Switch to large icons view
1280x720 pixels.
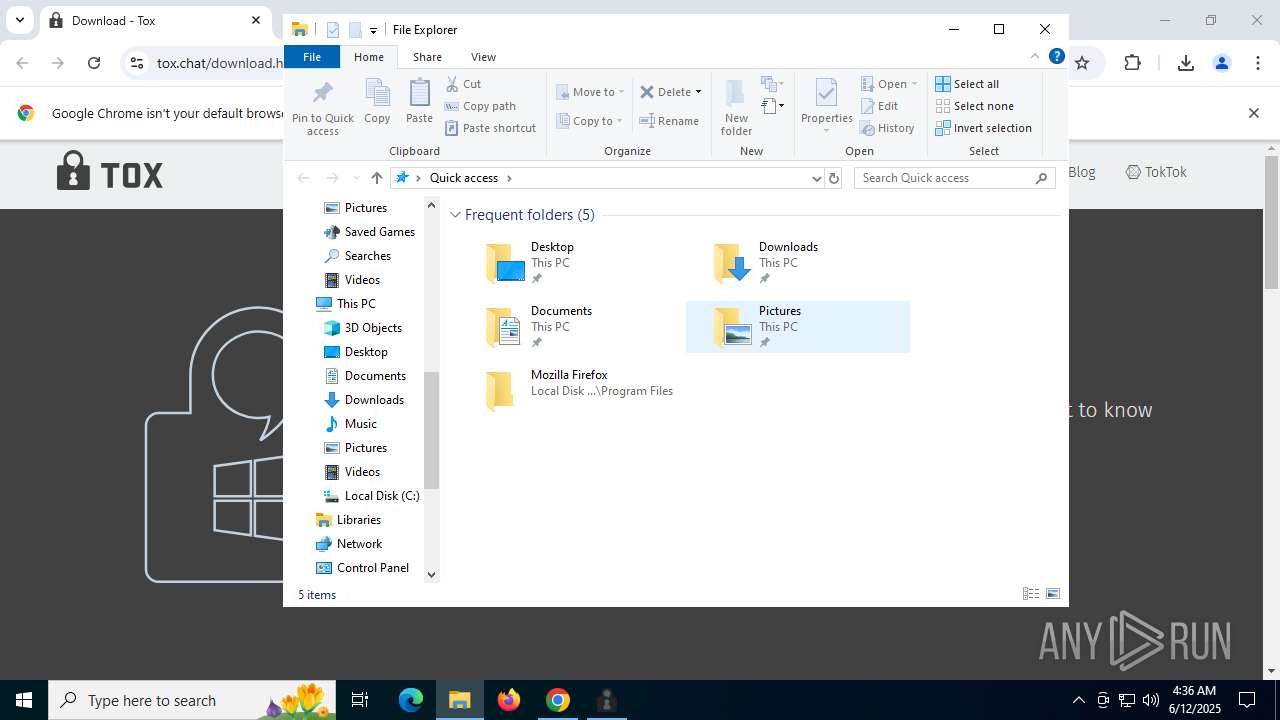coord(1053,594)
